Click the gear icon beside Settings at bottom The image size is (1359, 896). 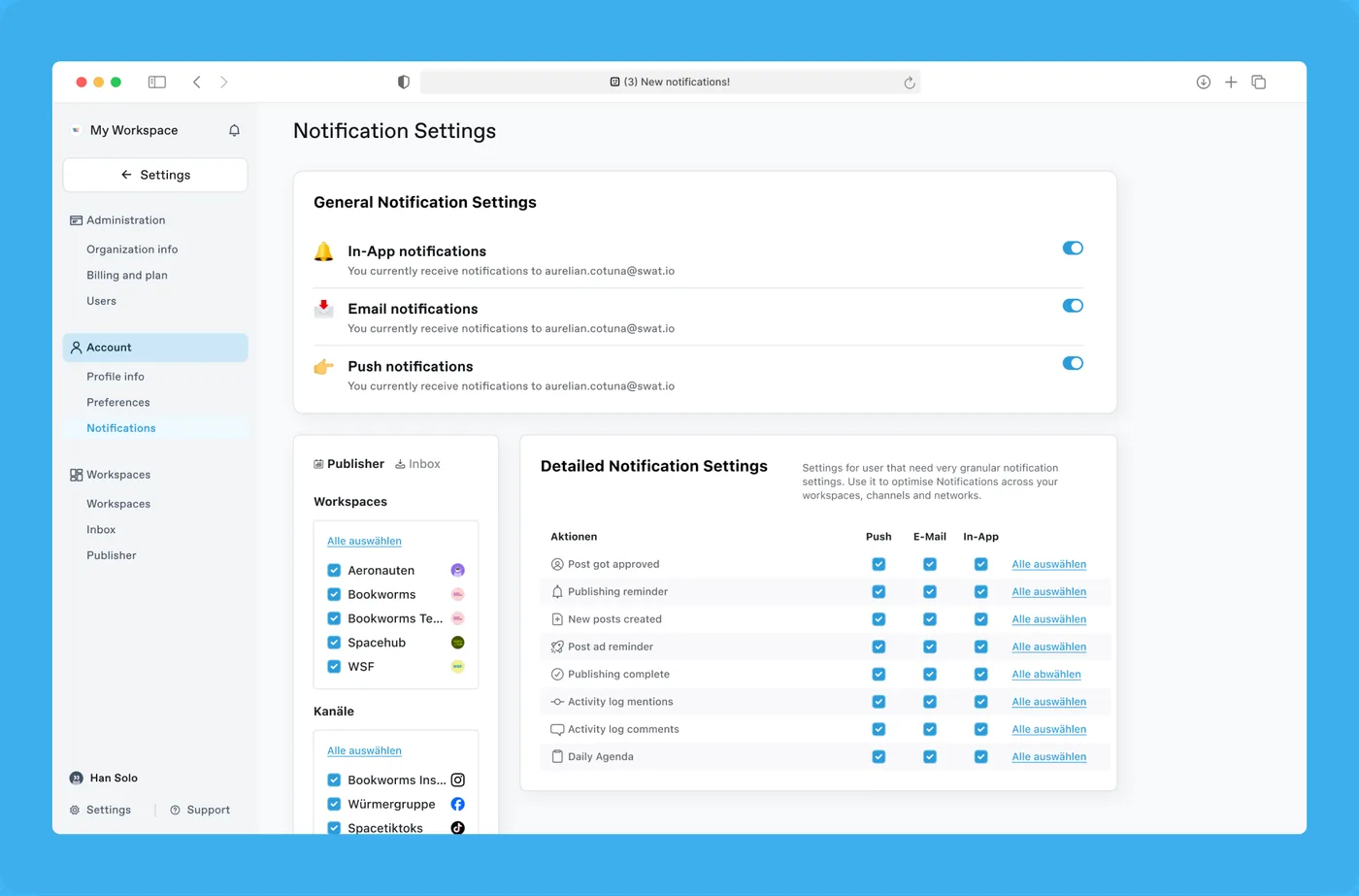[x=75, y=811]
